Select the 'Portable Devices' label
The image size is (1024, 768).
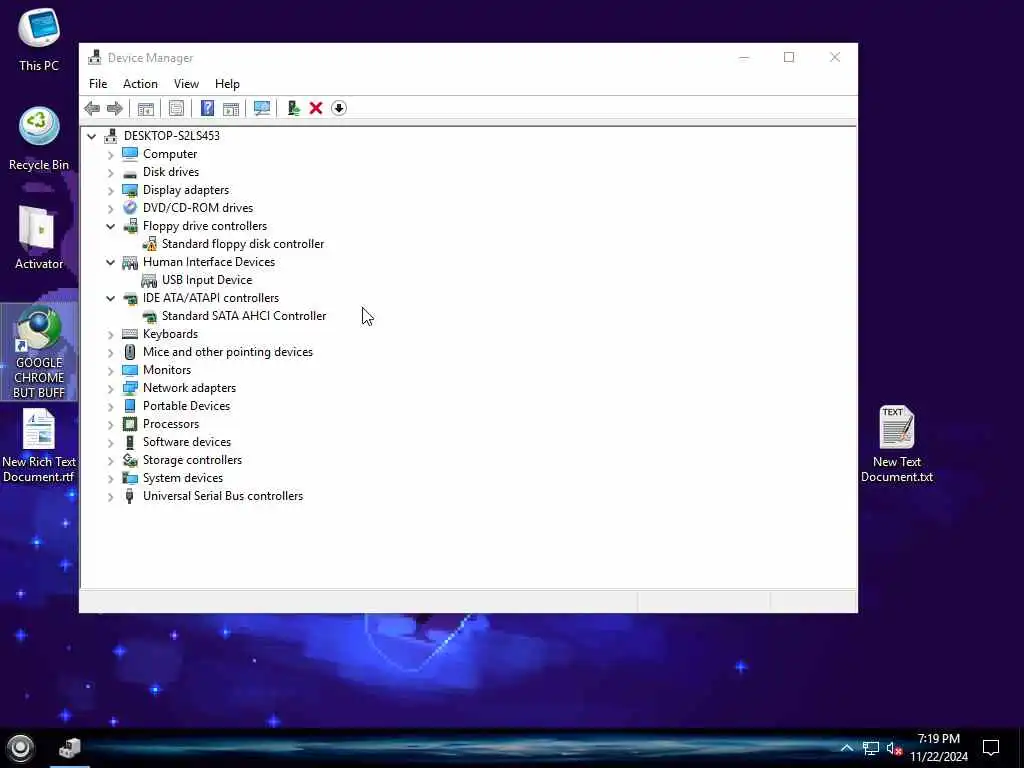click(187, 406)
